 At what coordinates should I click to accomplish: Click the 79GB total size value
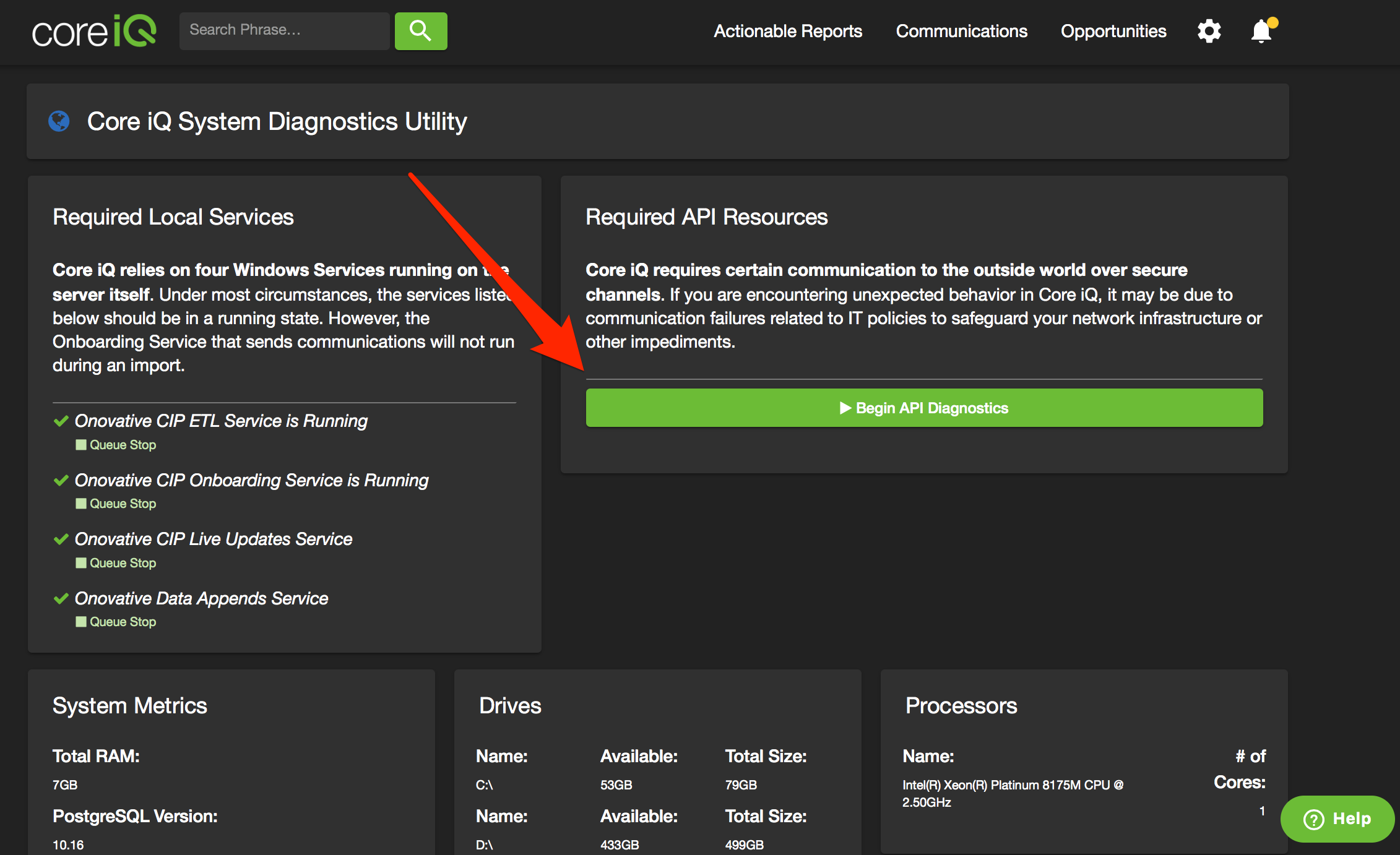741,785
